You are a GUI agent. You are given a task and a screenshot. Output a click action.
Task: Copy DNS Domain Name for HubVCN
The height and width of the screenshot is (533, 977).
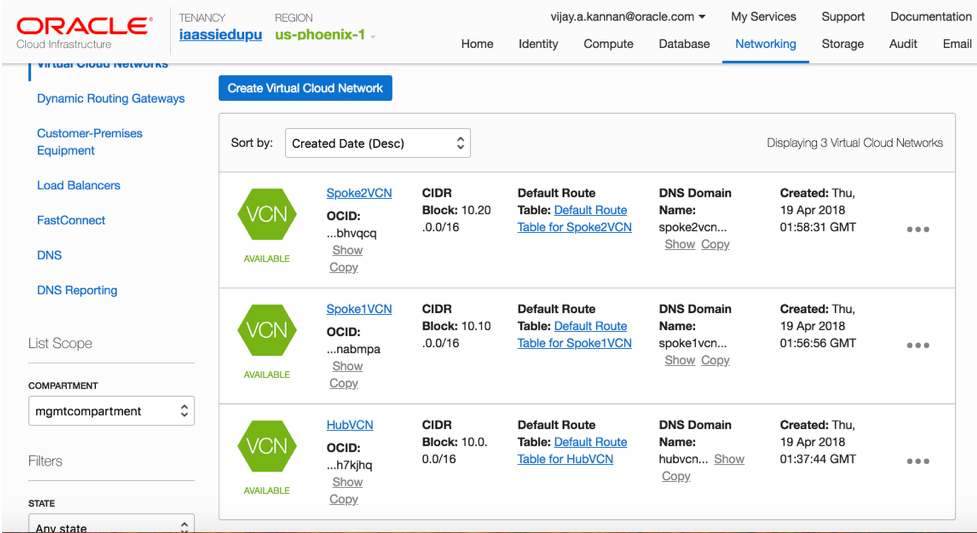[x=676, y=476]
